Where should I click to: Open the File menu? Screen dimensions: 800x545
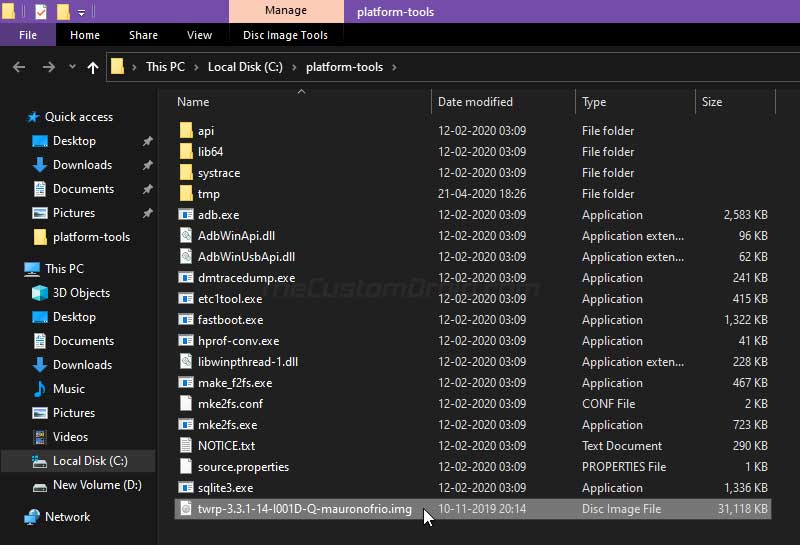click(x=28, y=35)
